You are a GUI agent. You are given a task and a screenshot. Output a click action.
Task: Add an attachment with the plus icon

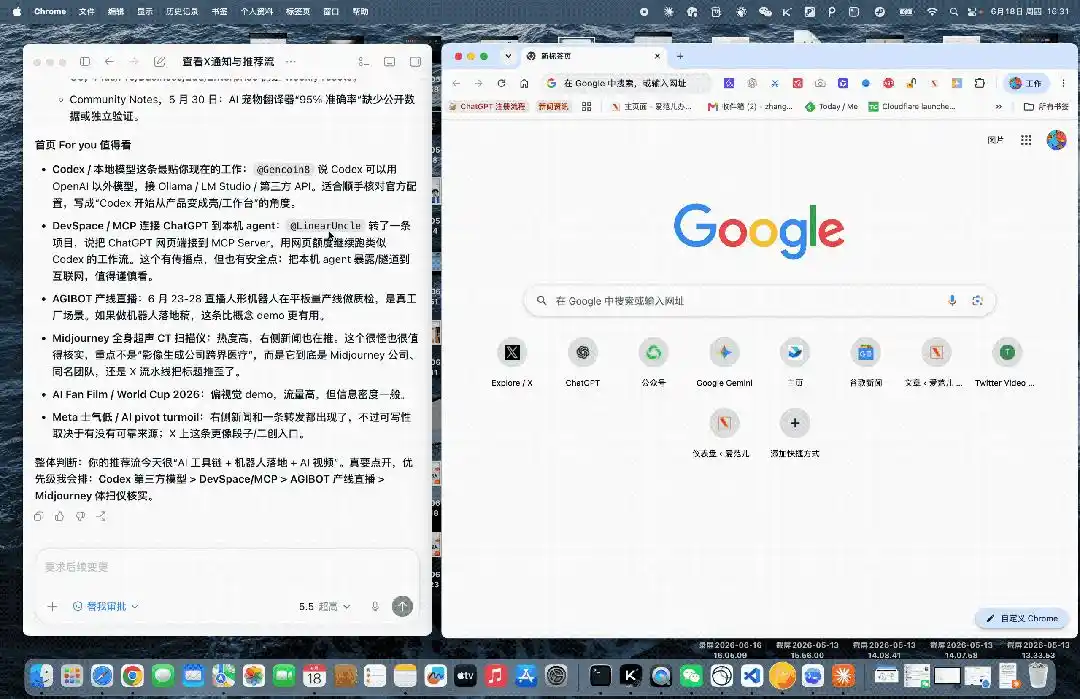pos(52,606)
